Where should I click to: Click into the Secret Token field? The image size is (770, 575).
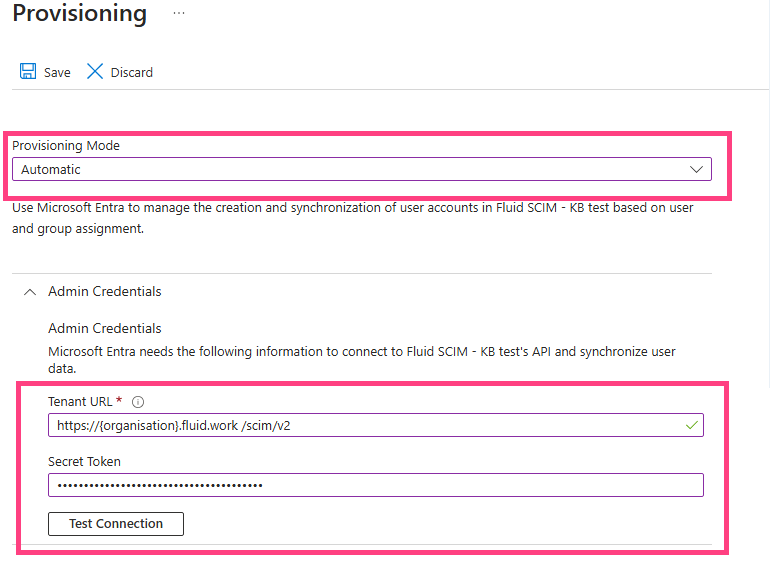(x=376, y=485)
